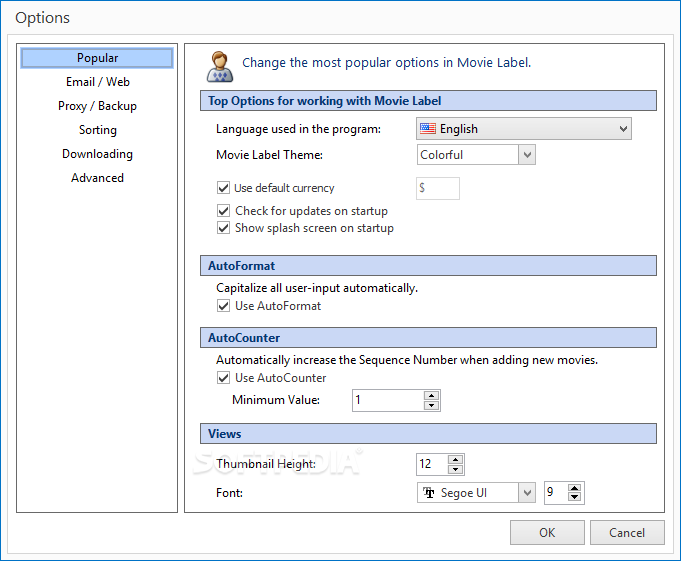Click the AutoCounter section header
681x561 pixels.
[428, 338]
